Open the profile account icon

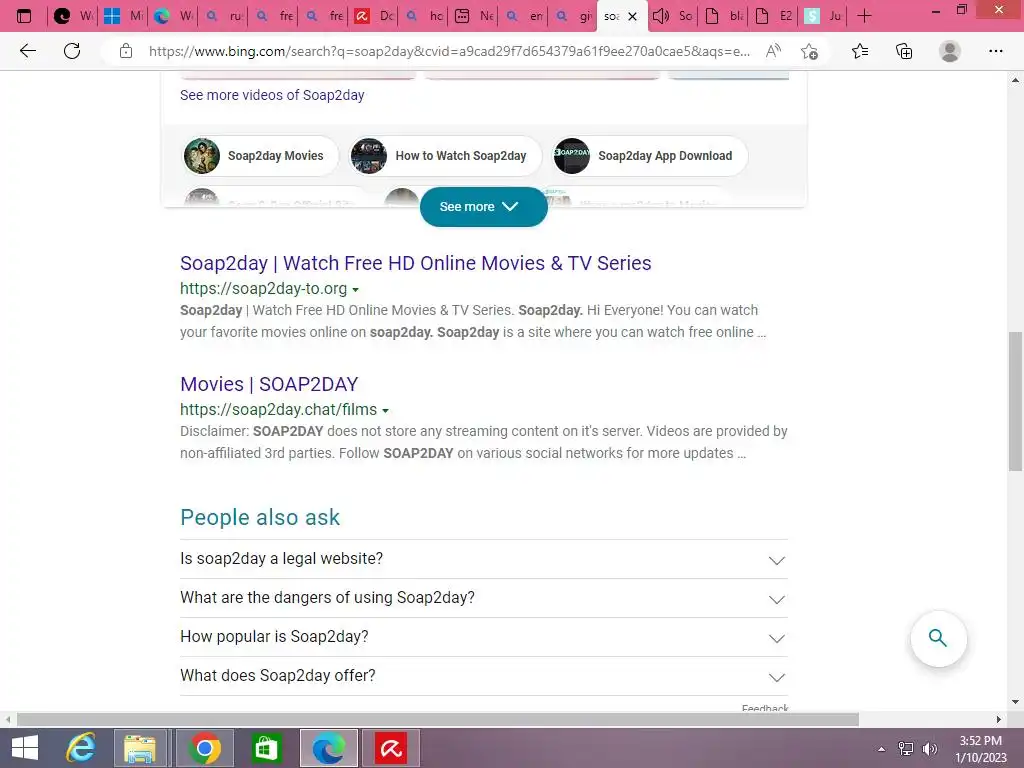click(x=950, y=51)
